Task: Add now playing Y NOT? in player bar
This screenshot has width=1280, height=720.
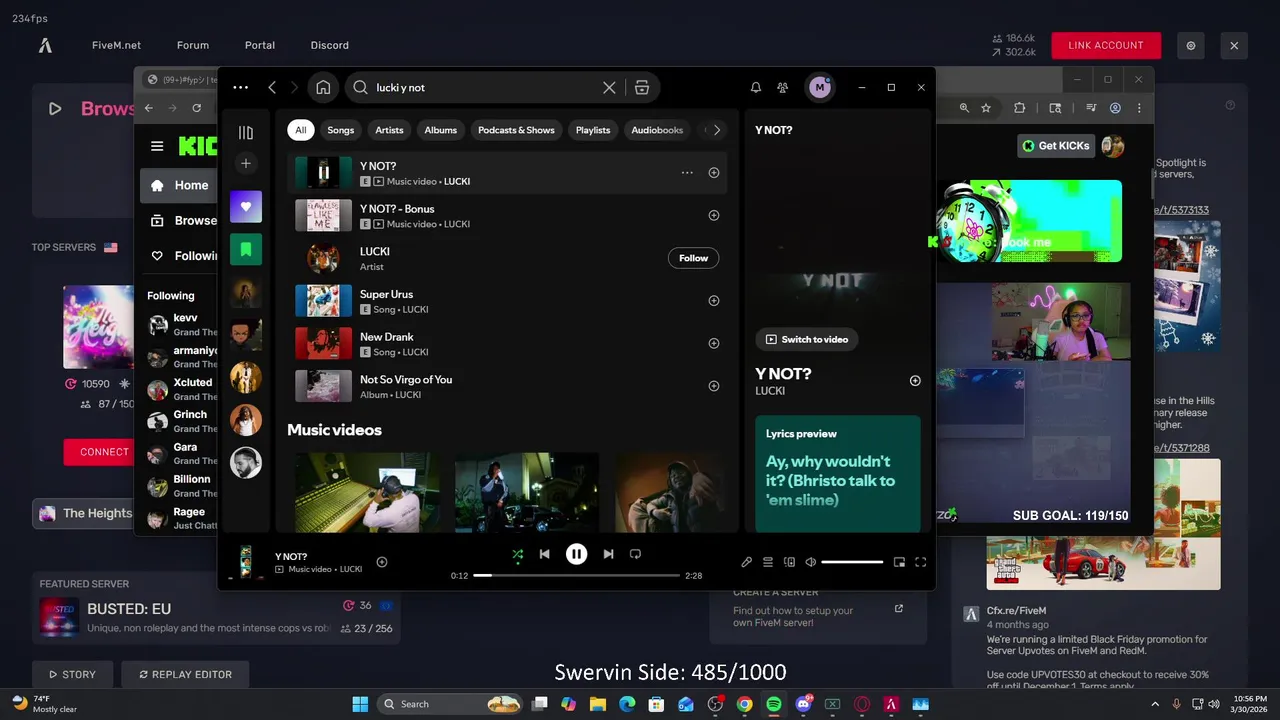Action: tap(381, 562)
